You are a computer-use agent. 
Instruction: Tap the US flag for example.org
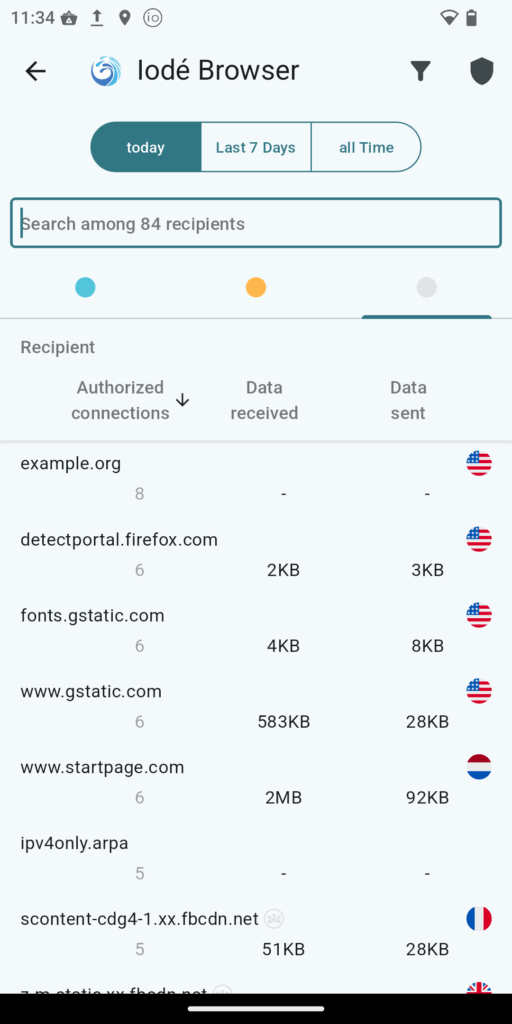point(479,463)
